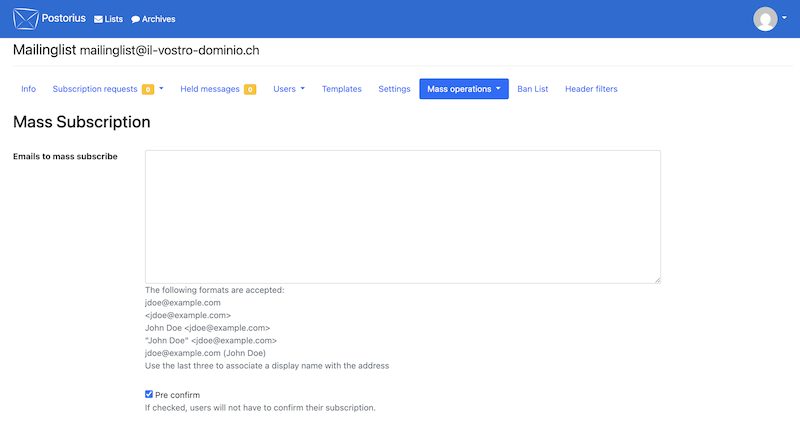Open the Settings tab
Viewport: 800px width, 422px height.
point(394,89)
